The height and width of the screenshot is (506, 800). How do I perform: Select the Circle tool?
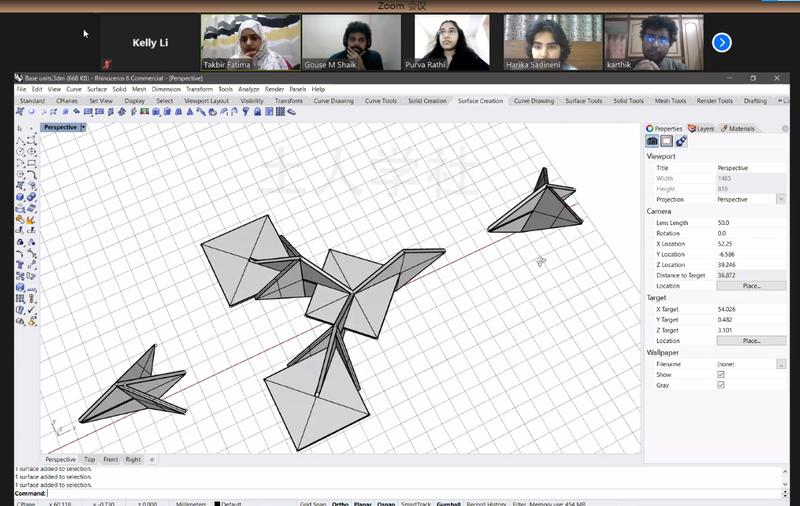click(x=20, y=151)
